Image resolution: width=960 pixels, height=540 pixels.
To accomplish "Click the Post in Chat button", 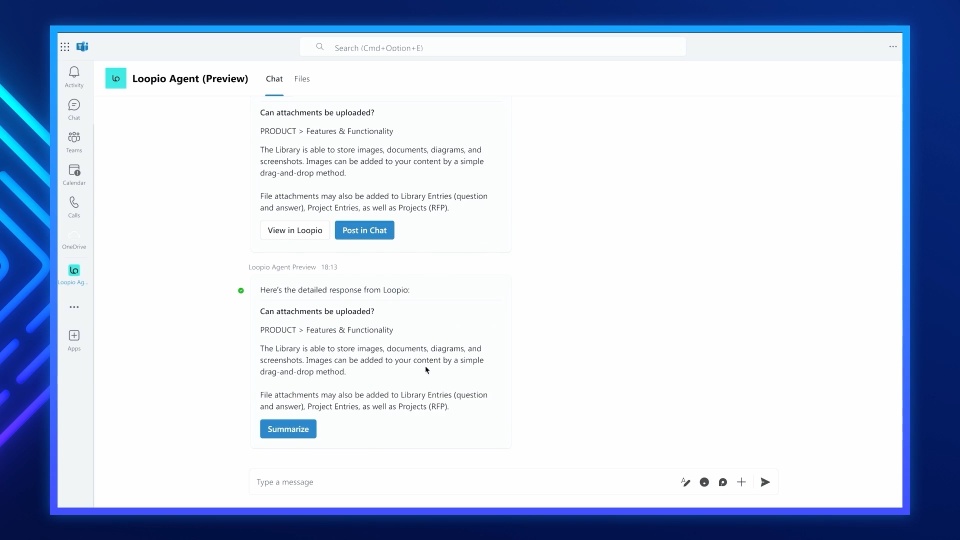I will [364, 230].
